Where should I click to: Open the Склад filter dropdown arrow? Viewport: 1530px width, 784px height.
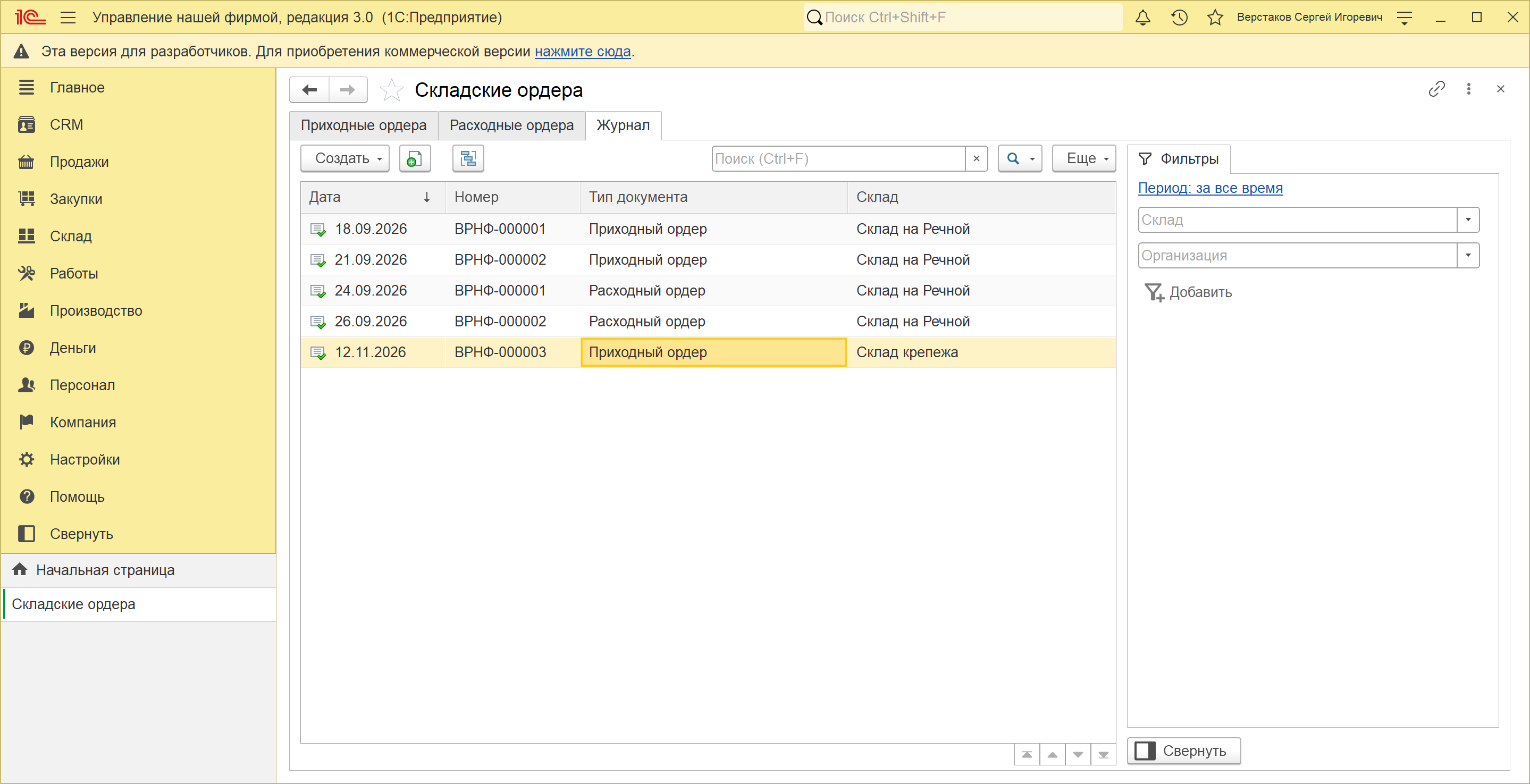pyautogui.click(x=1468, y=220)
